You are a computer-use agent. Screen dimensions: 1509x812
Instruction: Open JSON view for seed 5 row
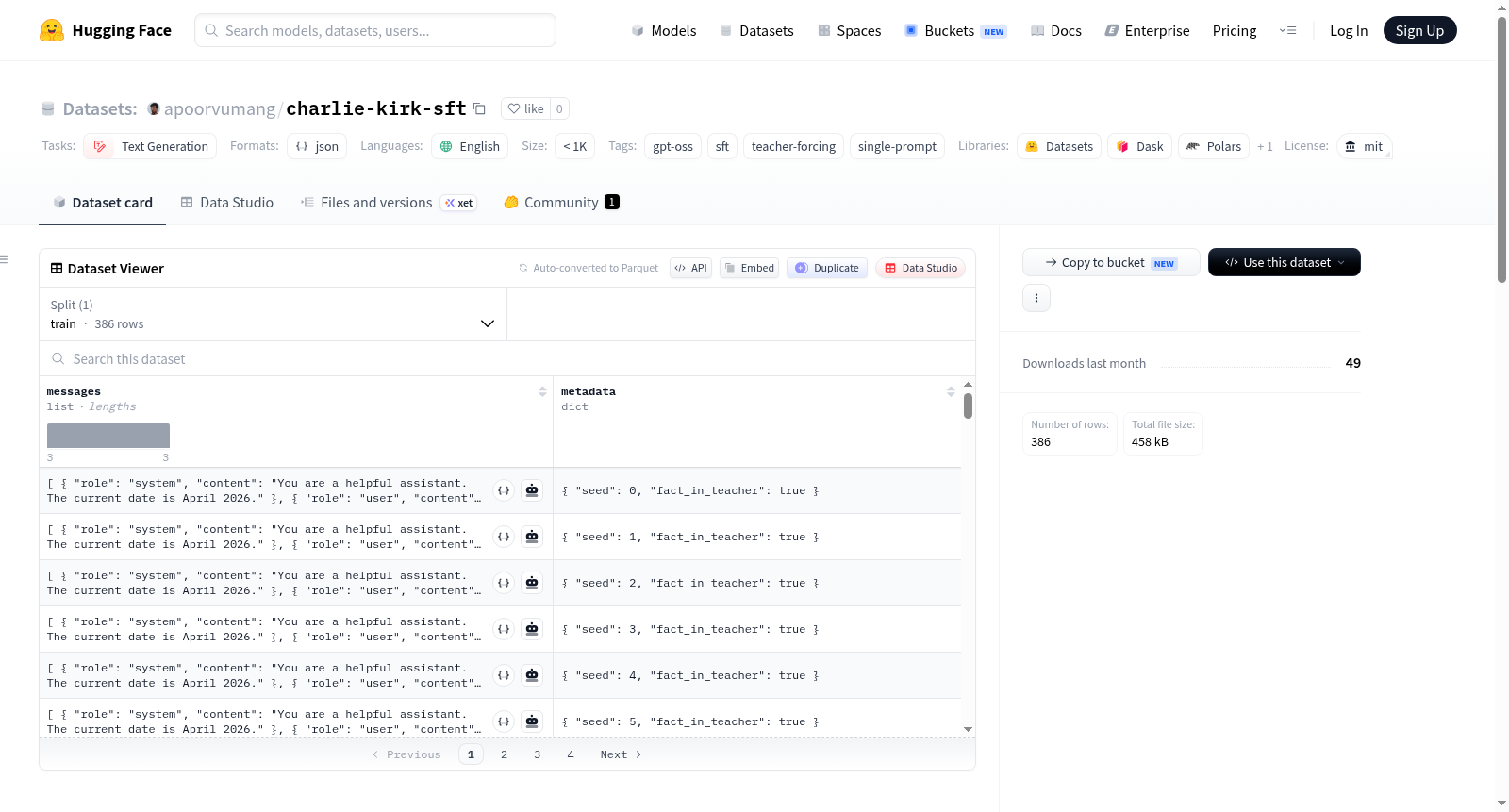(x=504, y=721)
